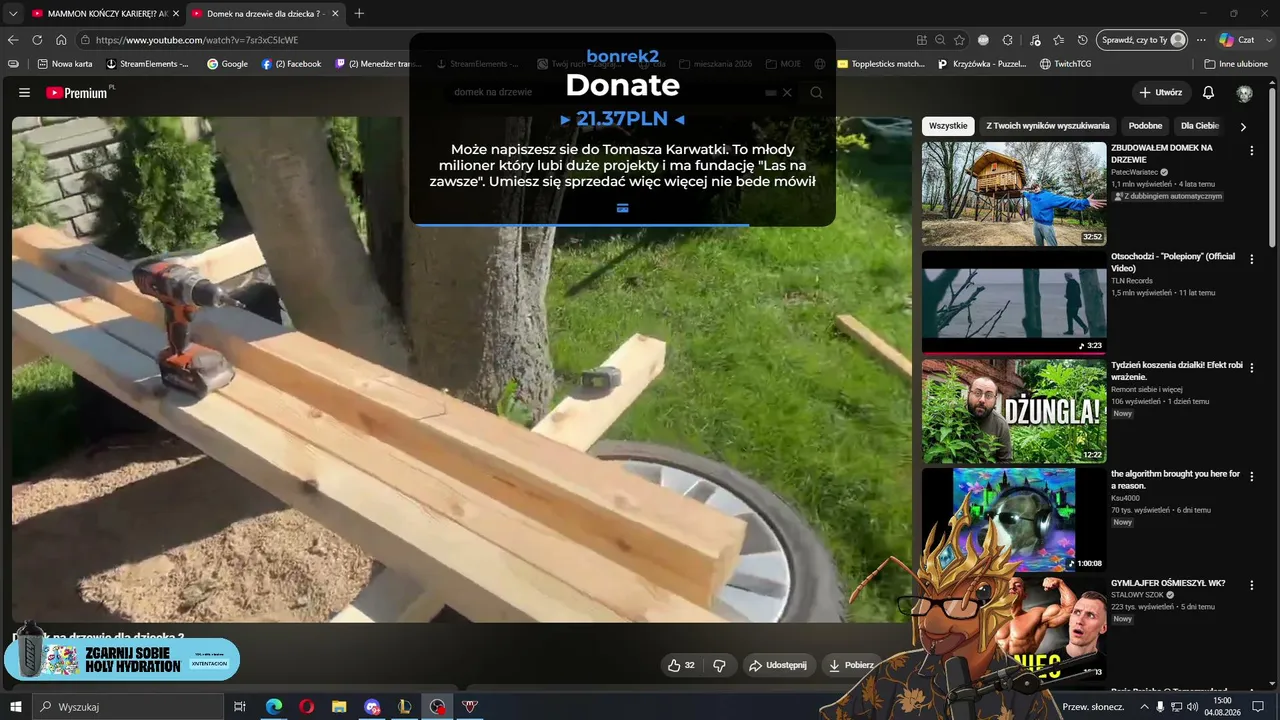Reload the current page
This screenshot has height=720, width=1280.
tap(37, 40)
